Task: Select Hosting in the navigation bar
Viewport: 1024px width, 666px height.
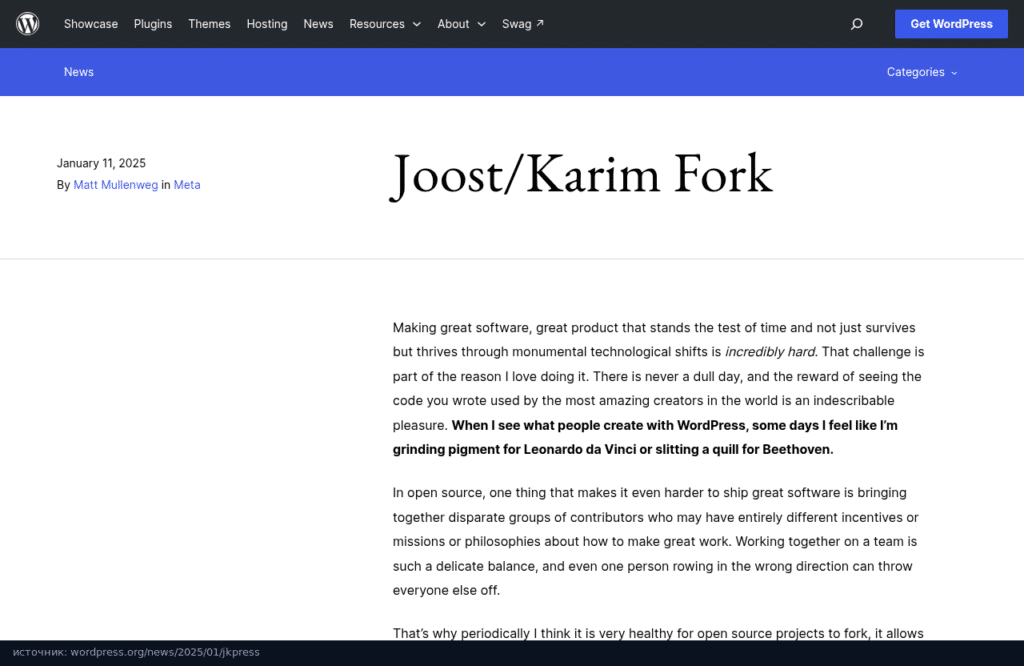Action: (x=266, y=24)
